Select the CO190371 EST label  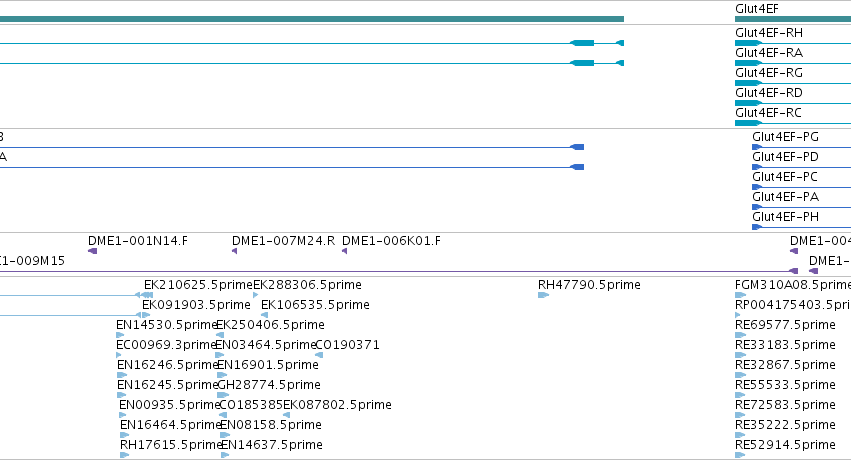[347, 345]
